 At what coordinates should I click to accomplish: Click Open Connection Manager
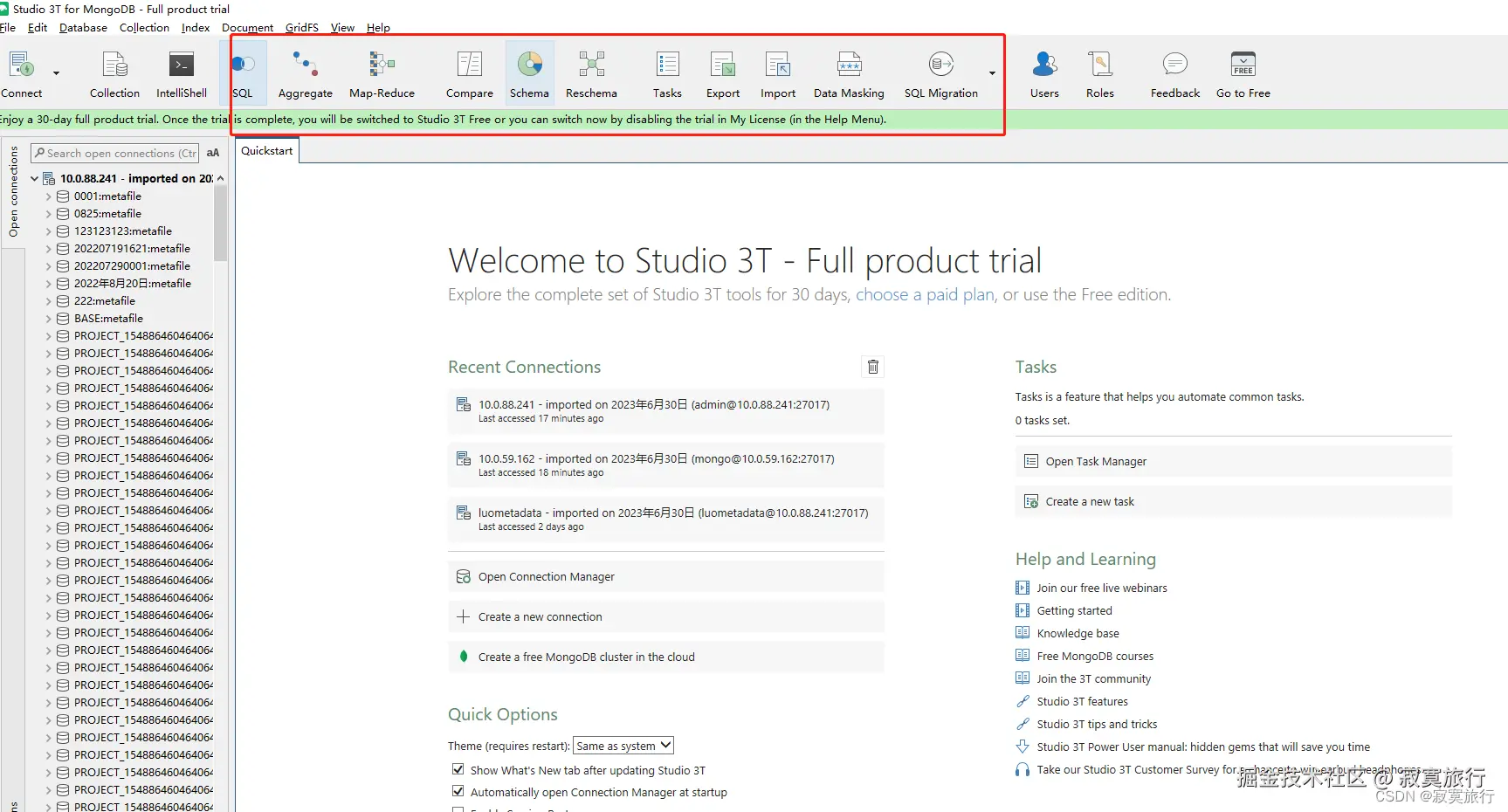coord(666,576)
